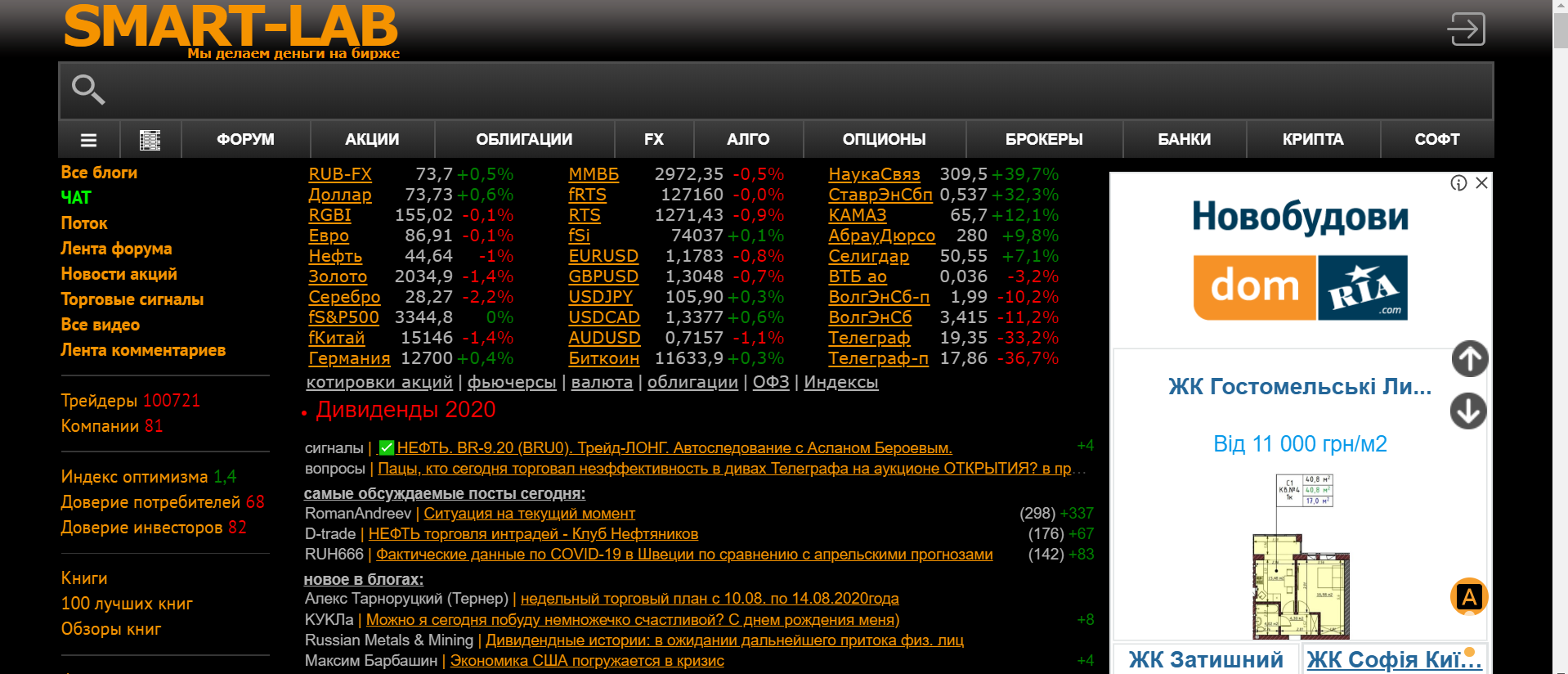Click the Трейдеры 100721 link
The width and height of the screenshot is (1568, 674).
pyautogui.click(x=131, y=401)
